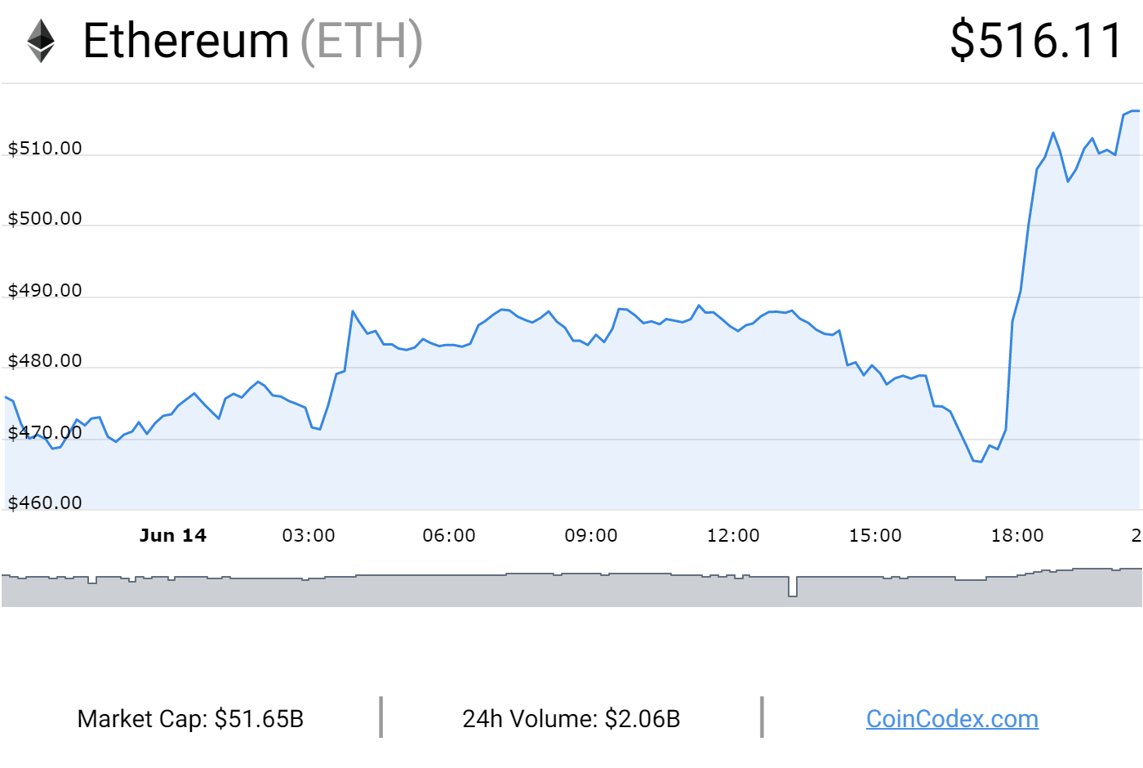Select the 06:00 time axis label
The image size is (1143, 768).
[449, 535]
